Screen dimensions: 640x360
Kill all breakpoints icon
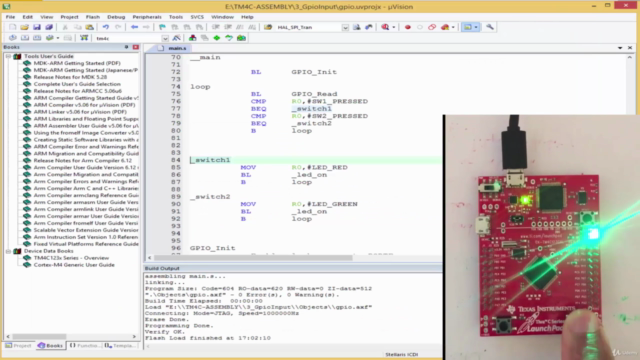tap(445, 27)
